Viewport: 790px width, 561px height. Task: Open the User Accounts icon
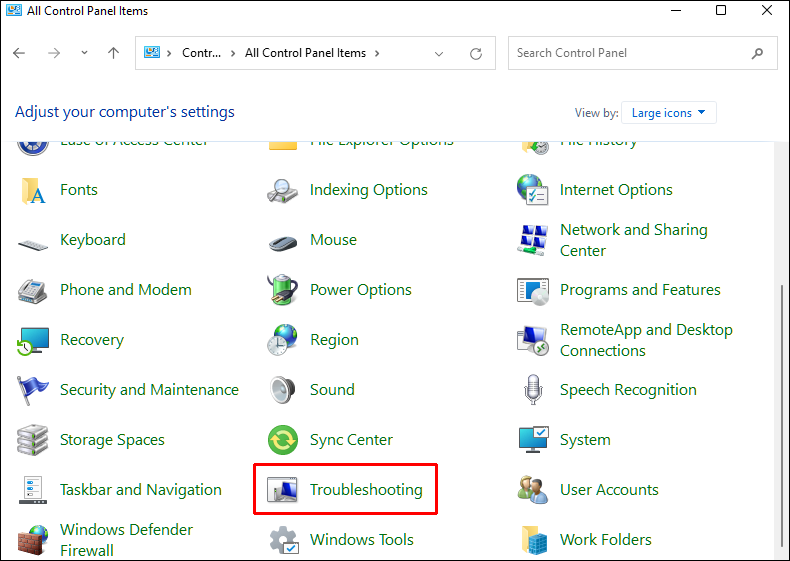(x=533, y=490)
